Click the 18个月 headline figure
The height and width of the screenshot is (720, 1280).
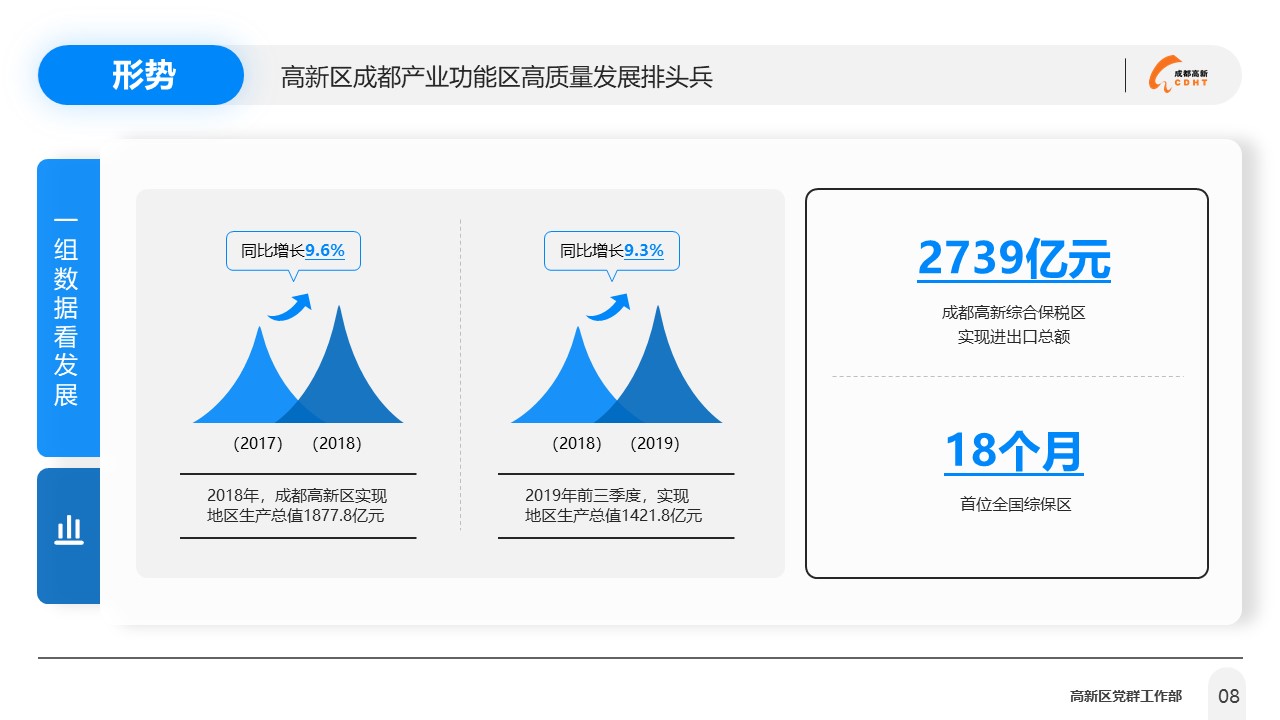point(1014,451)
